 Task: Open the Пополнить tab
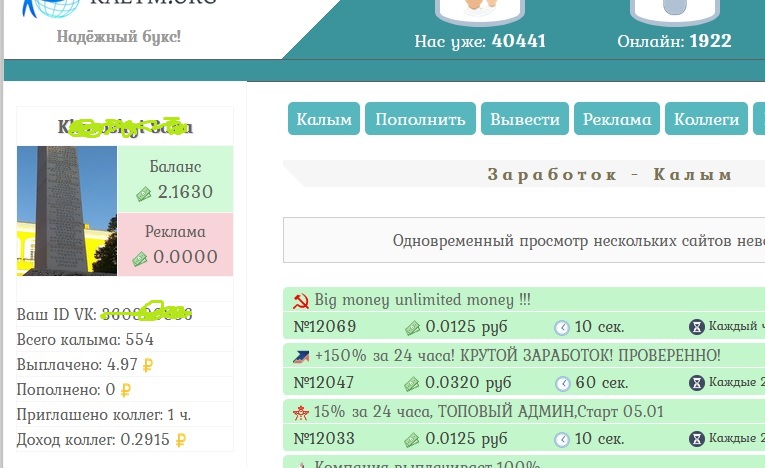420,119
